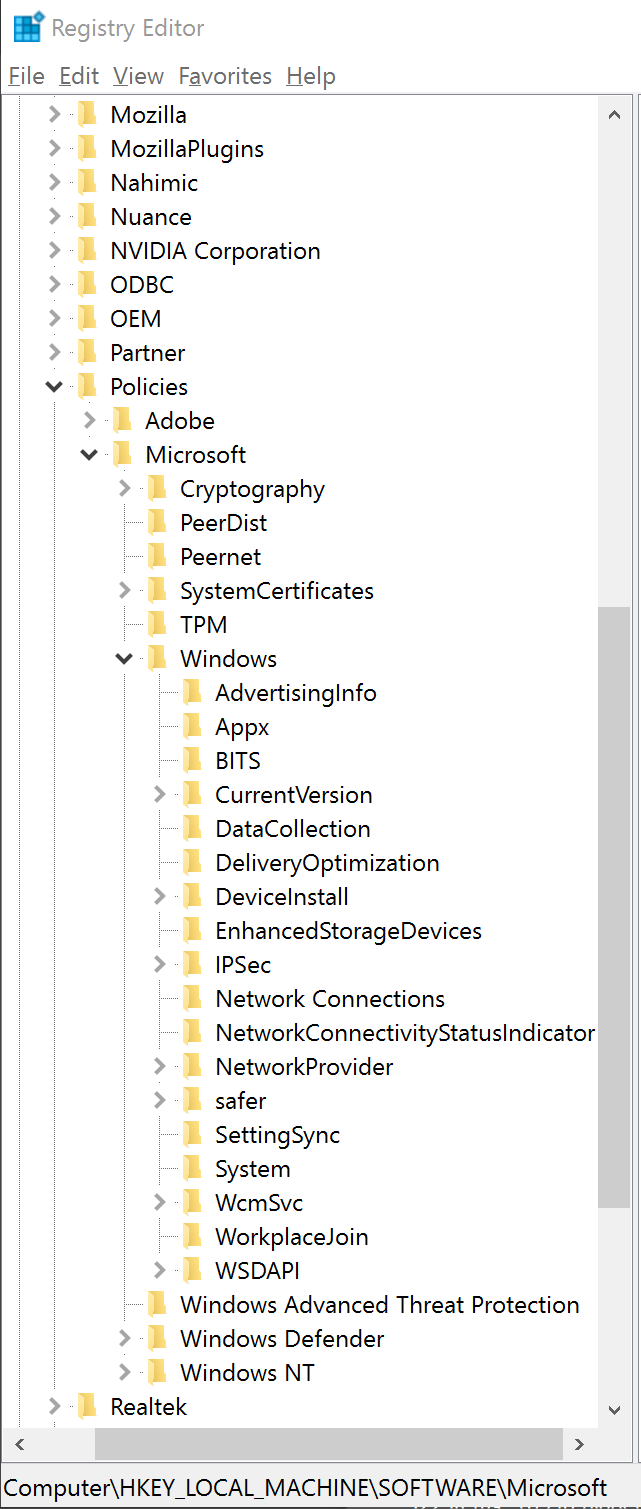The image size is (641, 1509).
Task: Collapse the Policies key
Action: (55, 387)
